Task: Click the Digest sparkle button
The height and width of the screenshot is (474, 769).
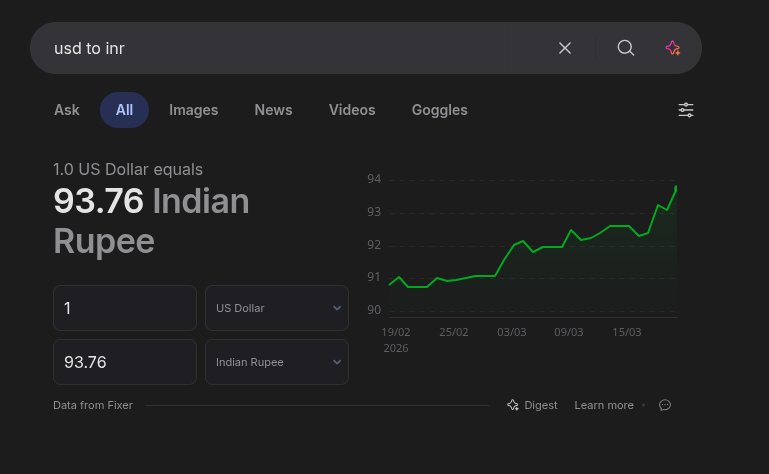Action: pyautogui.click(x=532, y=405)
